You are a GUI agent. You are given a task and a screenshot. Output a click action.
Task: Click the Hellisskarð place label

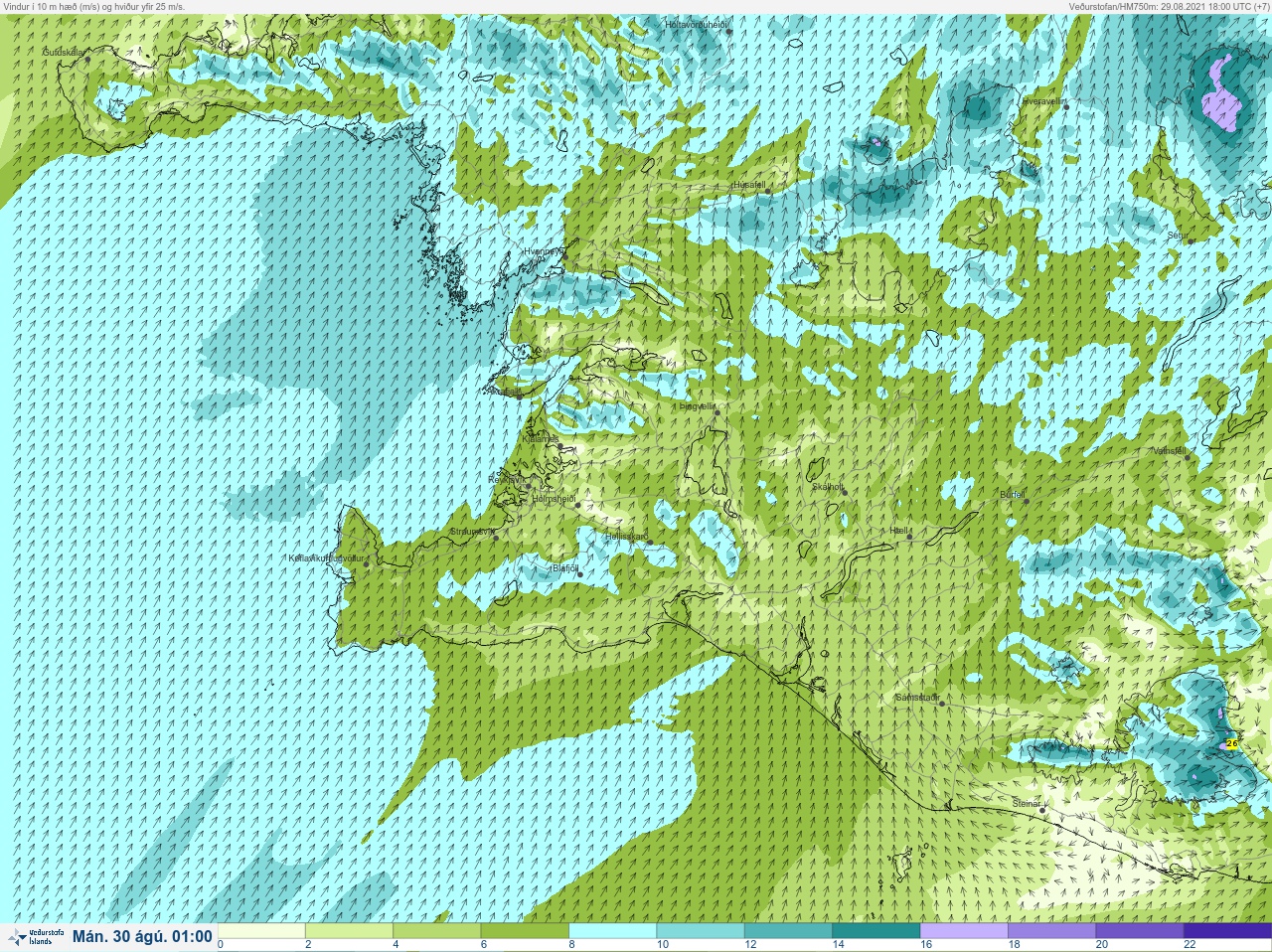tap(627, 537)
